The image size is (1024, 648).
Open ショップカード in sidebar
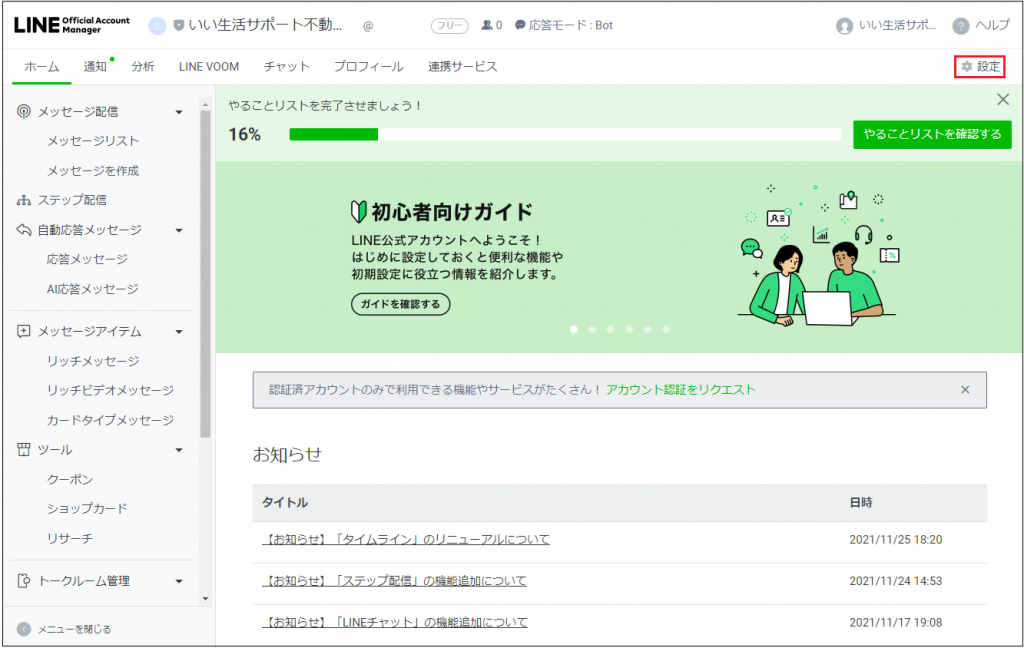point(87,508)
